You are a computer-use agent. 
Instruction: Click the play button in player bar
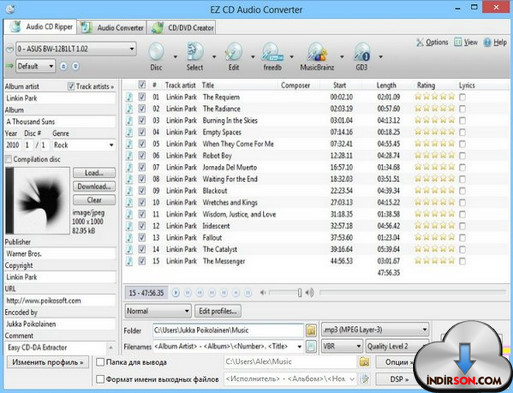coord(175,293)
